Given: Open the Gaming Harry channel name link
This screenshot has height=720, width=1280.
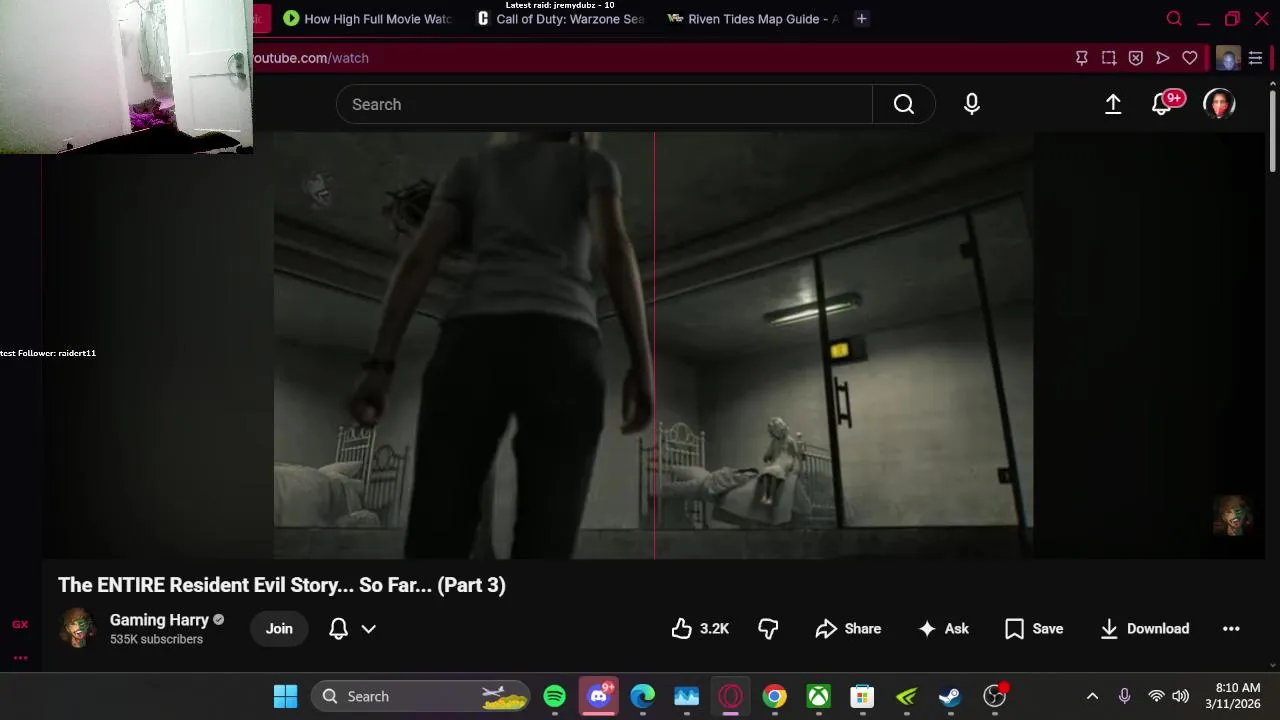Looking at the screenshot, I should coord(159,620).
